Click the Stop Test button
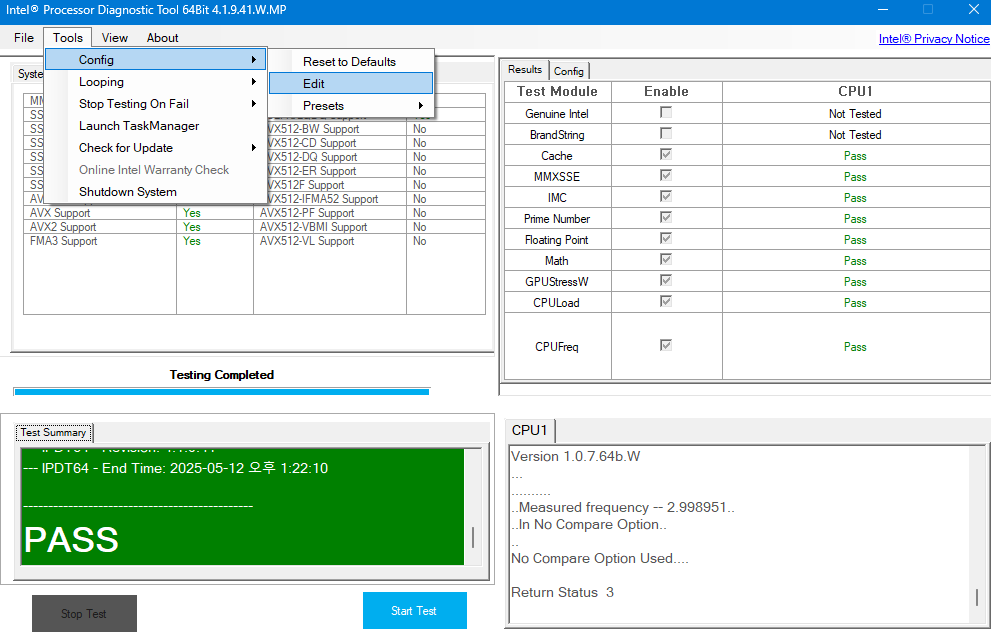The width and height of the screenshot is (991, 638). [x=84, y=613]
